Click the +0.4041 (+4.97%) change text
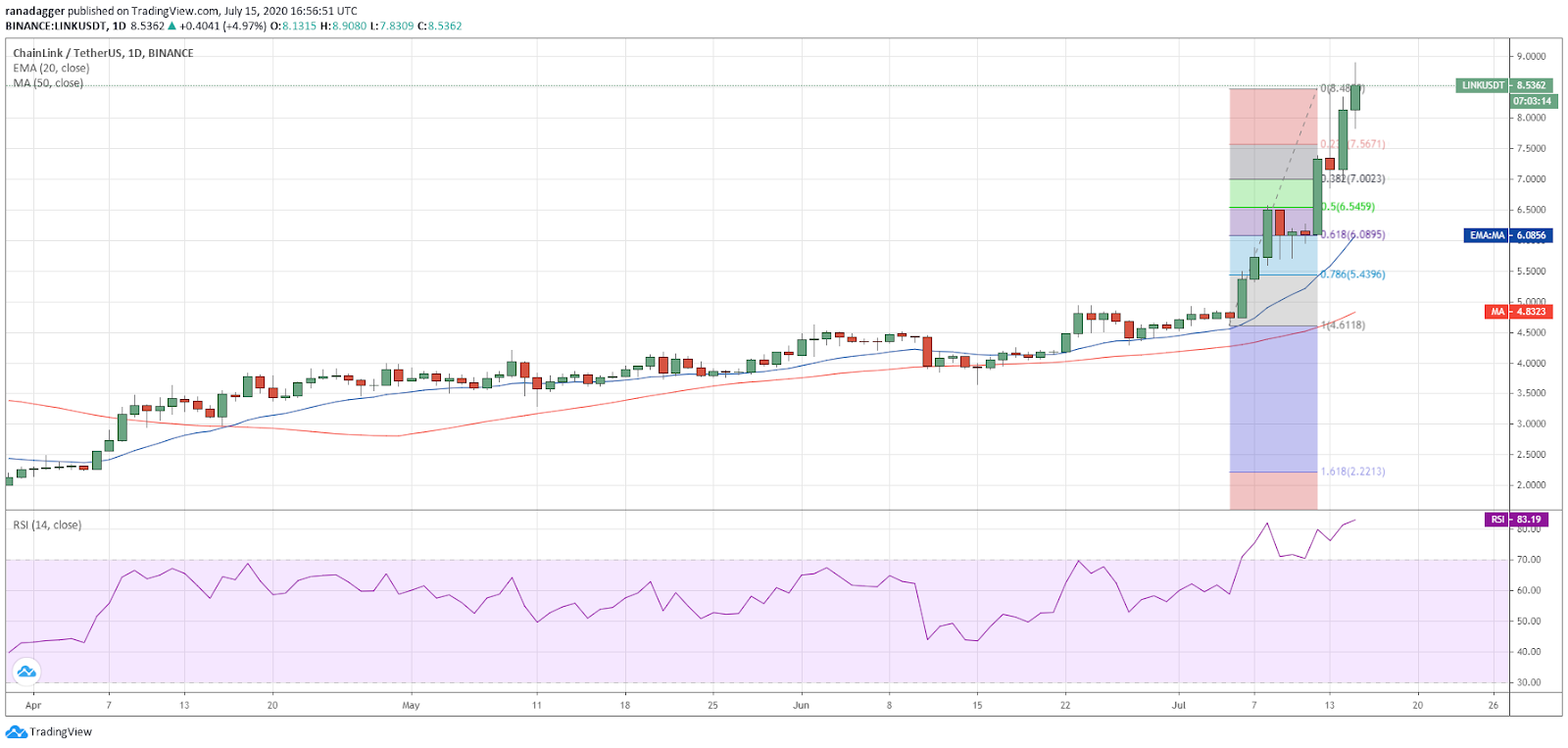This screenshot has height=748, width=1568. click(x=222, y=26)
